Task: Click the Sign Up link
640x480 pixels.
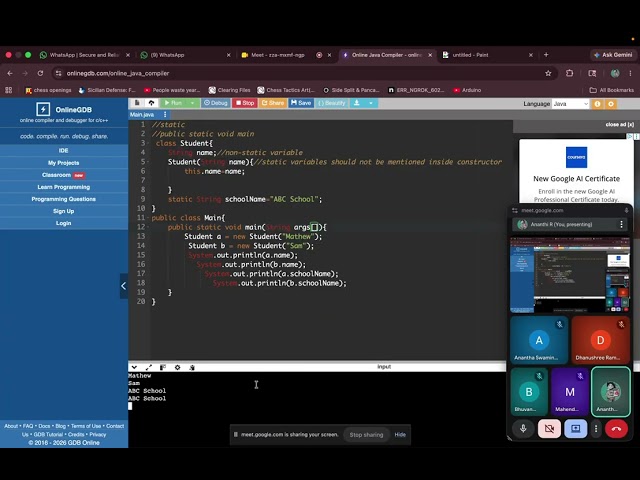Action: point(64,211)
